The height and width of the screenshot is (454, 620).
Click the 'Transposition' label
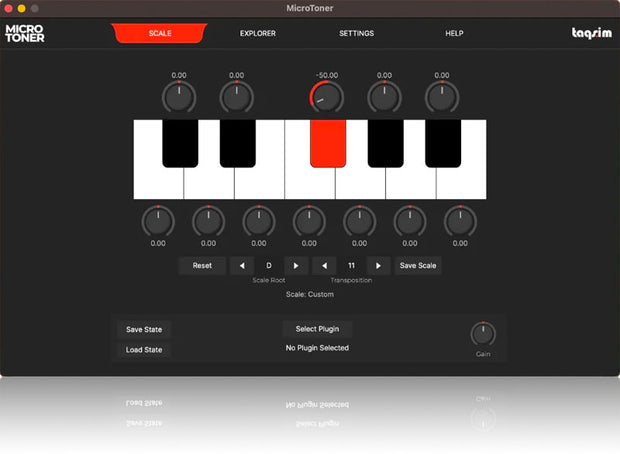coord(351,280)
